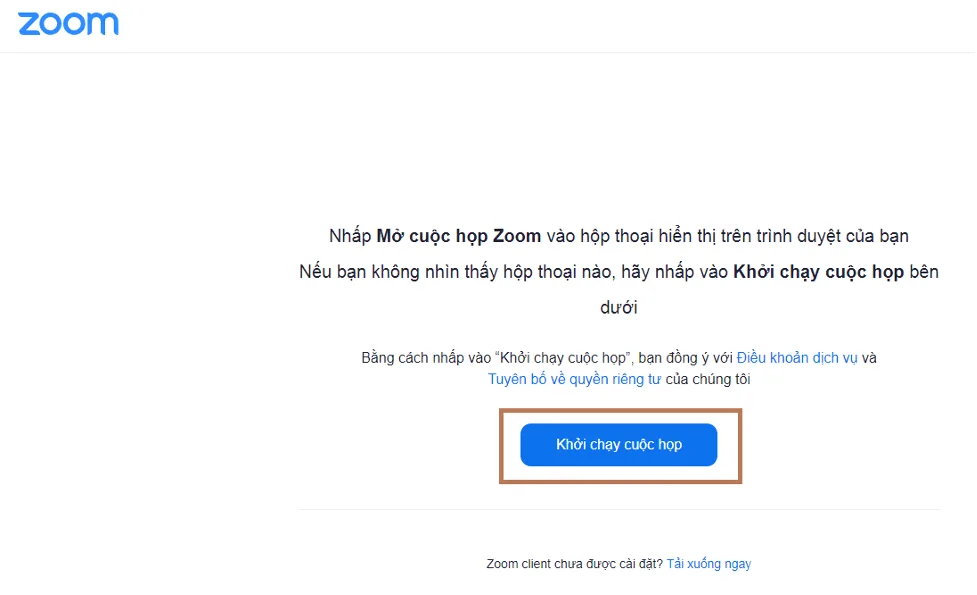The image size is (977, 595).
Task: Open the privacy statement link
Action: tap(578, 378)
